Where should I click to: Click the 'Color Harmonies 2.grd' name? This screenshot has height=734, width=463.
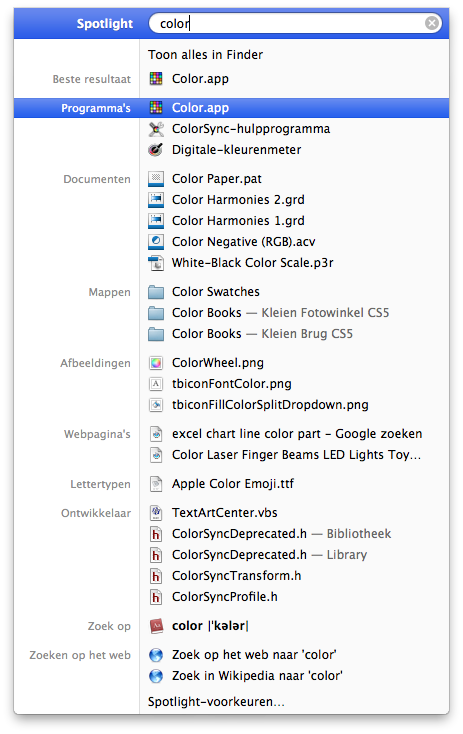(x=238, y=200)
